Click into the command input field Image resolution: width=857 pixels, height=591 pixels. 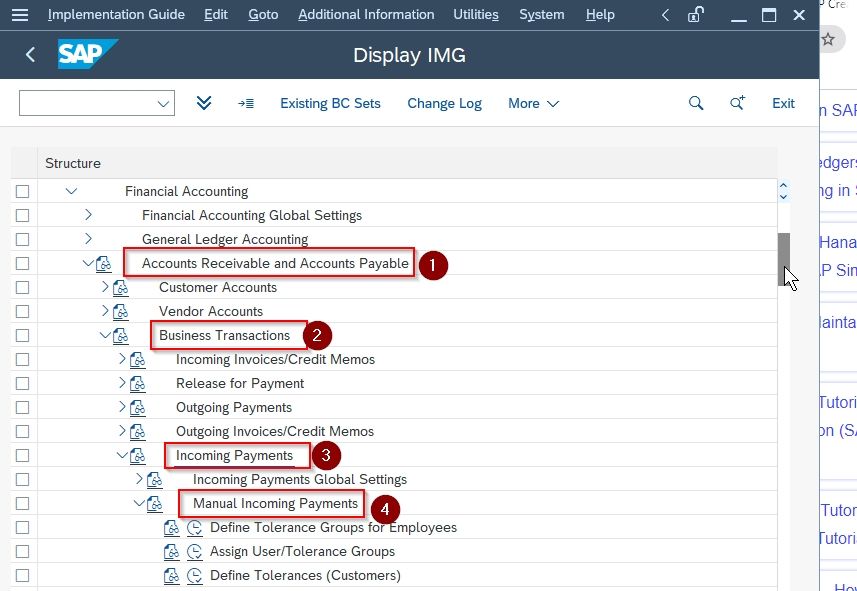[x=87, y=103]
